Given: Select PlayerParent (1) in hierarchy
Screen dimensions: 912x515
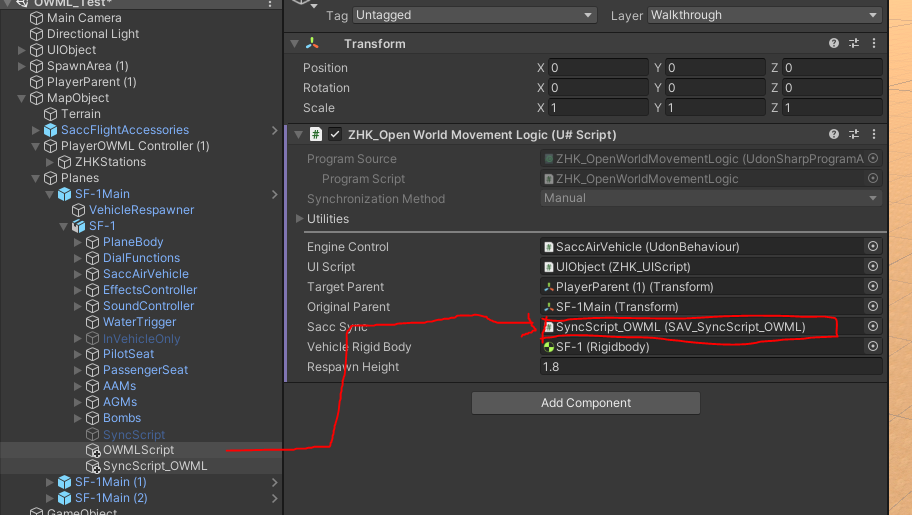Looking at the screenshot, I should (91, 82).
